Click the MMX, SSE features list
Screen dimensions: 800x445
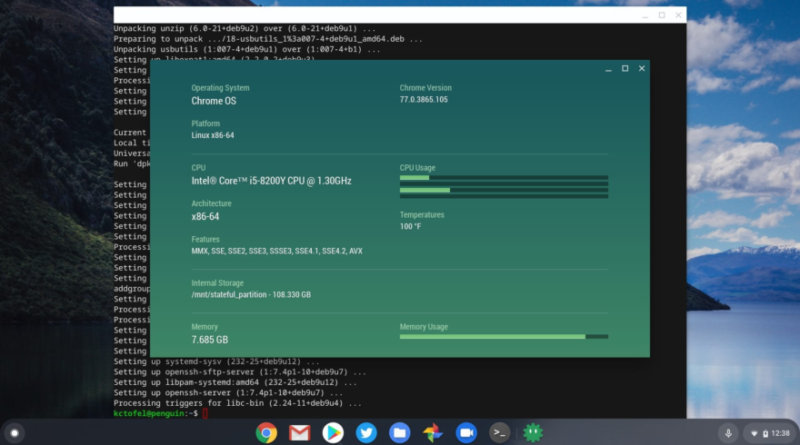[277, 251]
